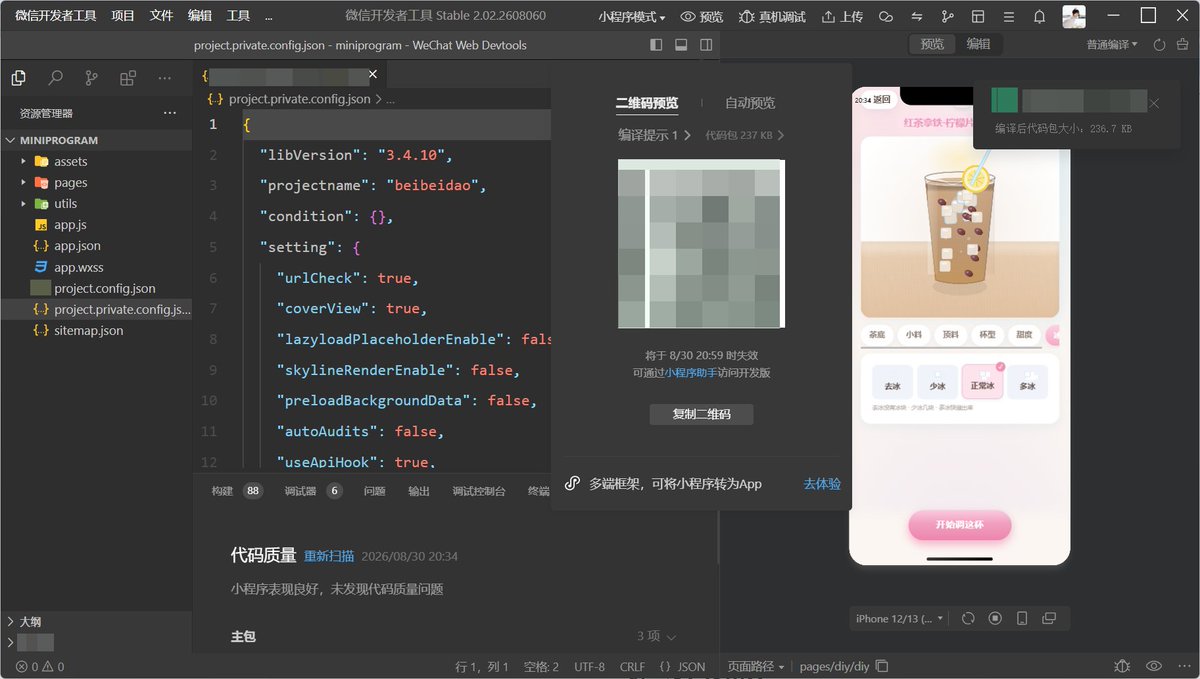Rotate simulator refresh icon beside iPhone dropdown
The image size is (1200, 679).
pyautogui.click(x=968, y=618)
